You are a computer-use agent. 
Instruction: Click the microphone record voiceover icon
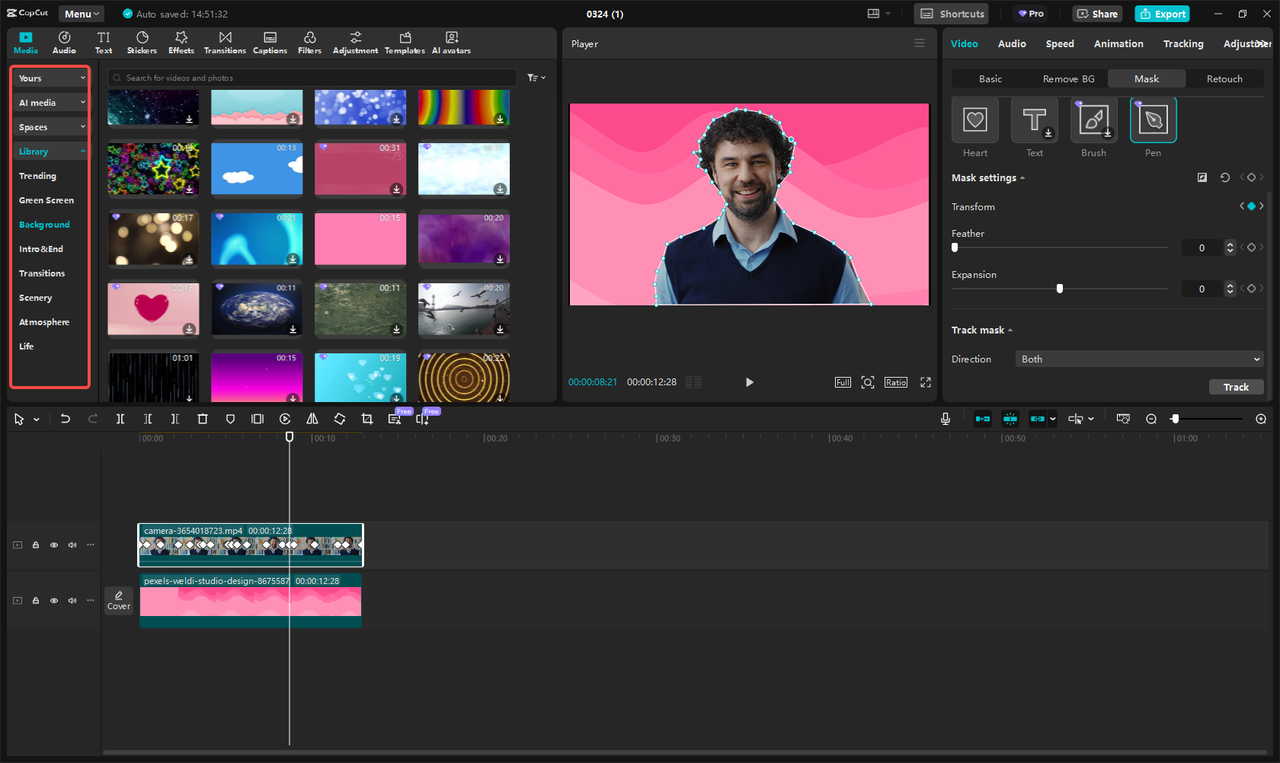[x=945, y=419]
